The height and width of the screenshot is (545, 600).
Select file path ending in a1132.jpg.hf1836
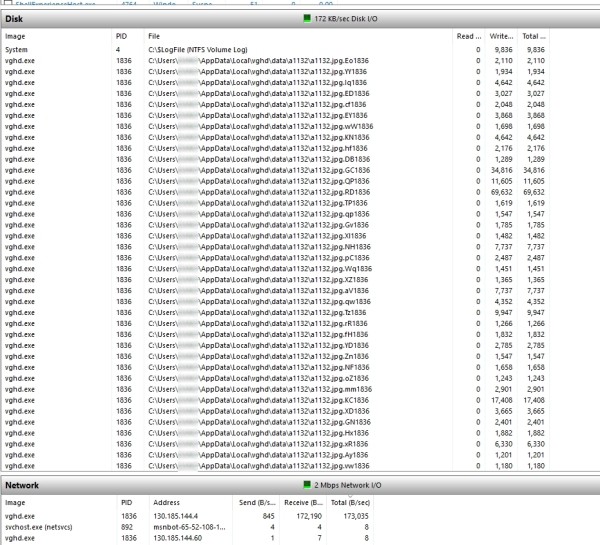258,148
